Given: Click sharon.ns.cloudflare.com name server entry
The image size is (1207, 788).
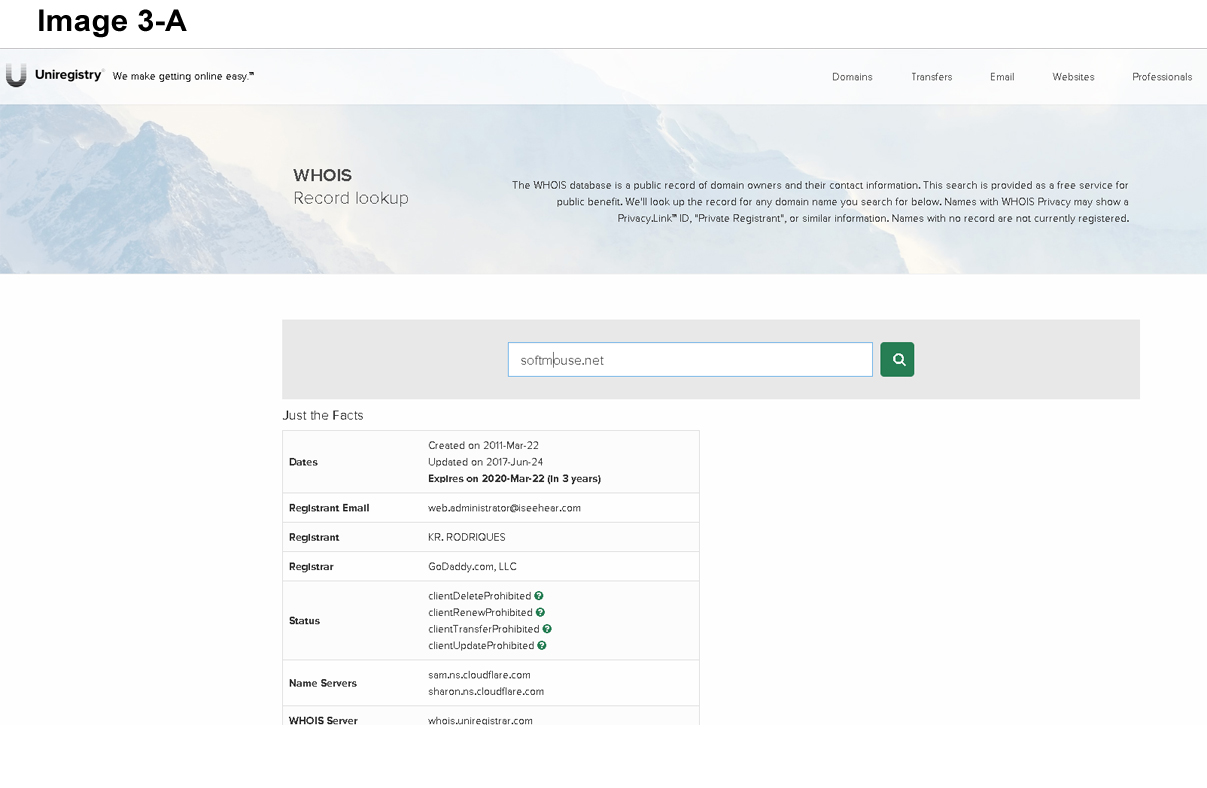Looking at the screenshot, I should click(x=486, y=691).
